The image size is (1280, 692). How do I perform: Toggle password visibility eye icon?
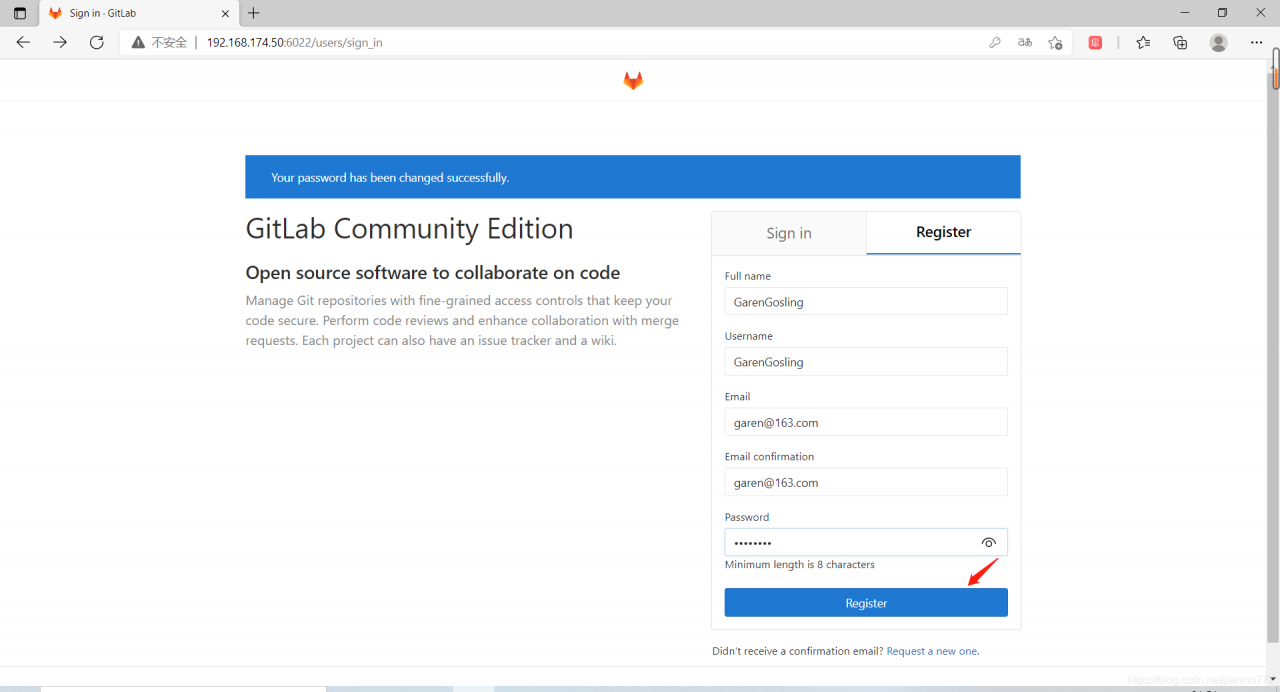click(x=989, y=542)
